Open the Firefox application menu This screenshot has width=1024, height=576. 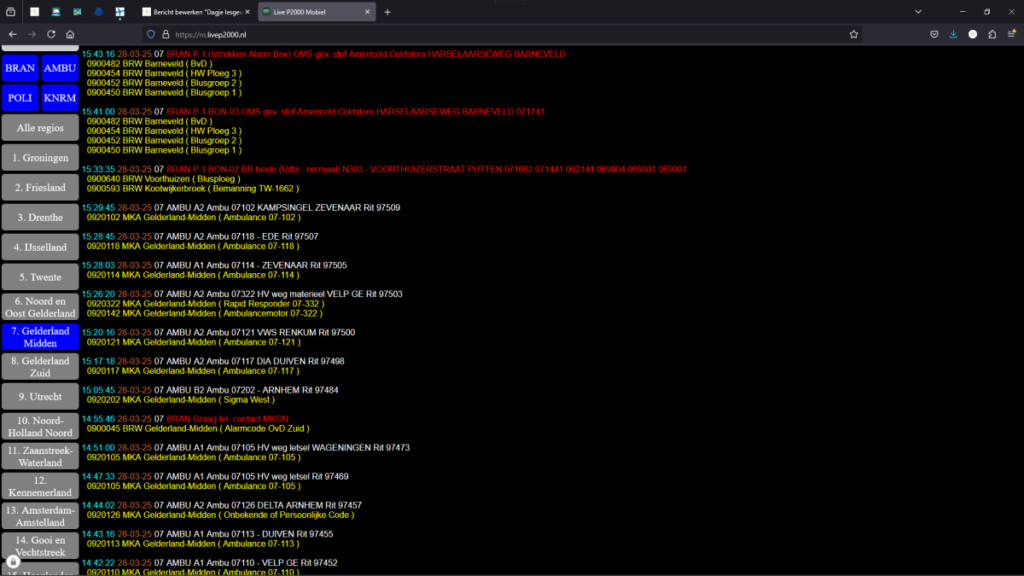point(1011,33)
